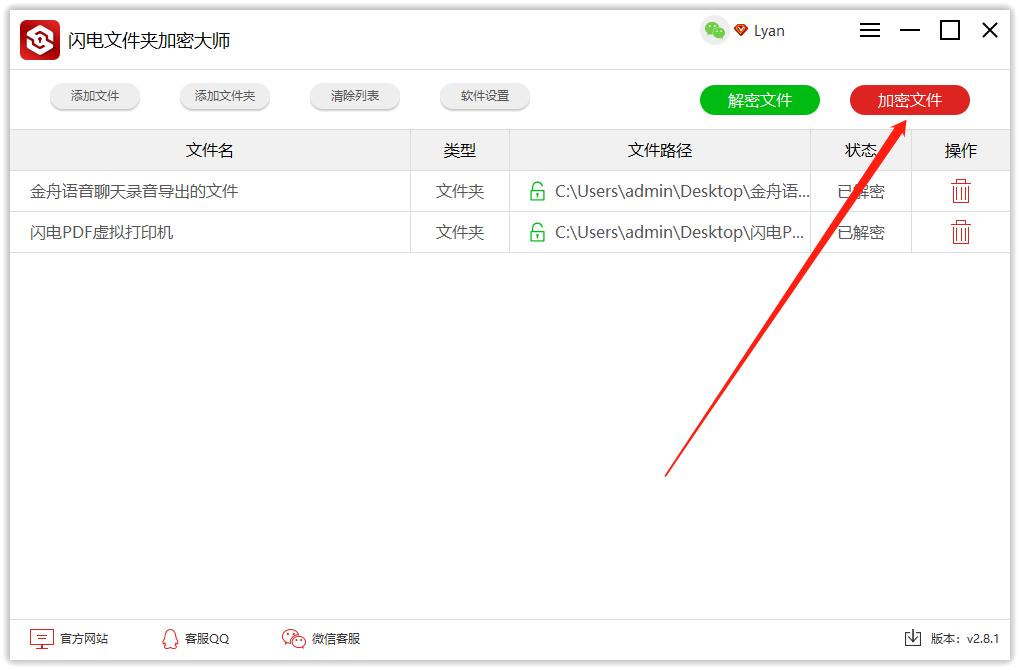Click the 文件名 column header
The height and width of the screenshot is (670, 1020).
(209, 150)
